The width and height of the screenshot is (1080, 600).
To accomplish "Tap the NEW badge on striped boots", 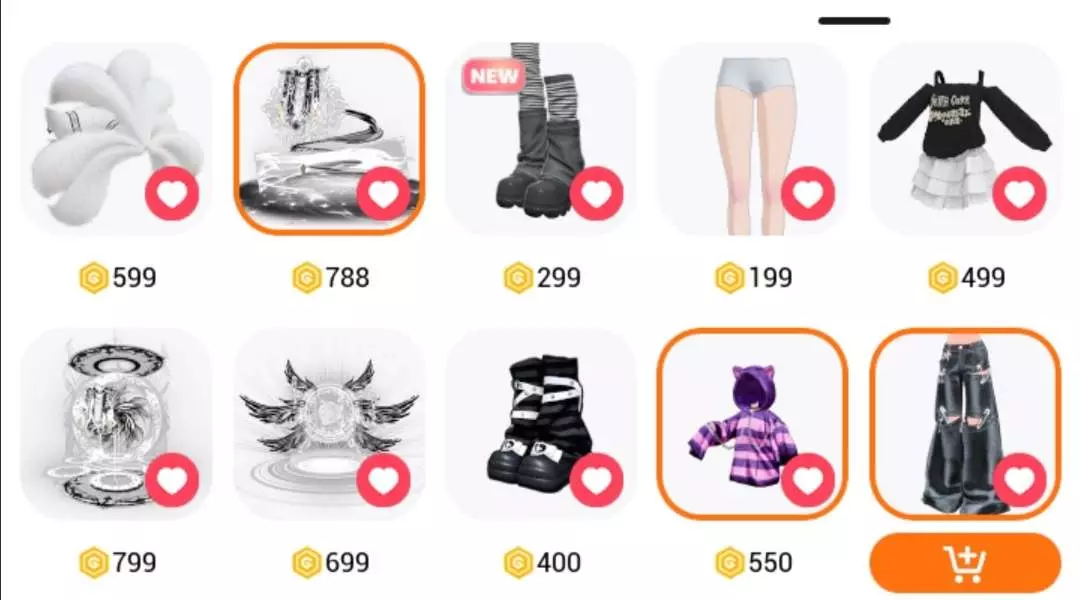I will [x=494, y=76].
